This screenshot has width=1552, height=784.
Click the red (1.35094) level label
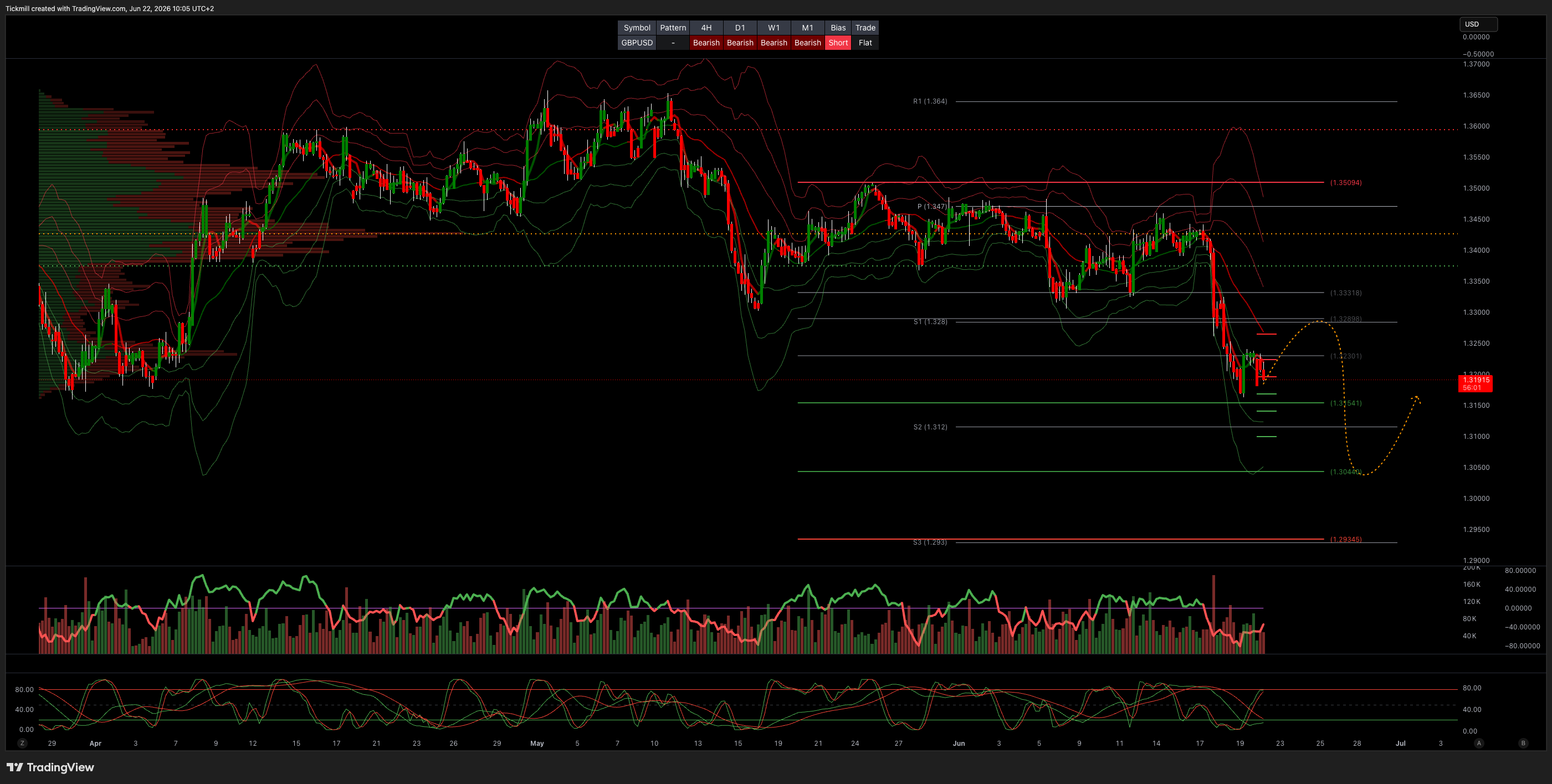point(1345,183)
